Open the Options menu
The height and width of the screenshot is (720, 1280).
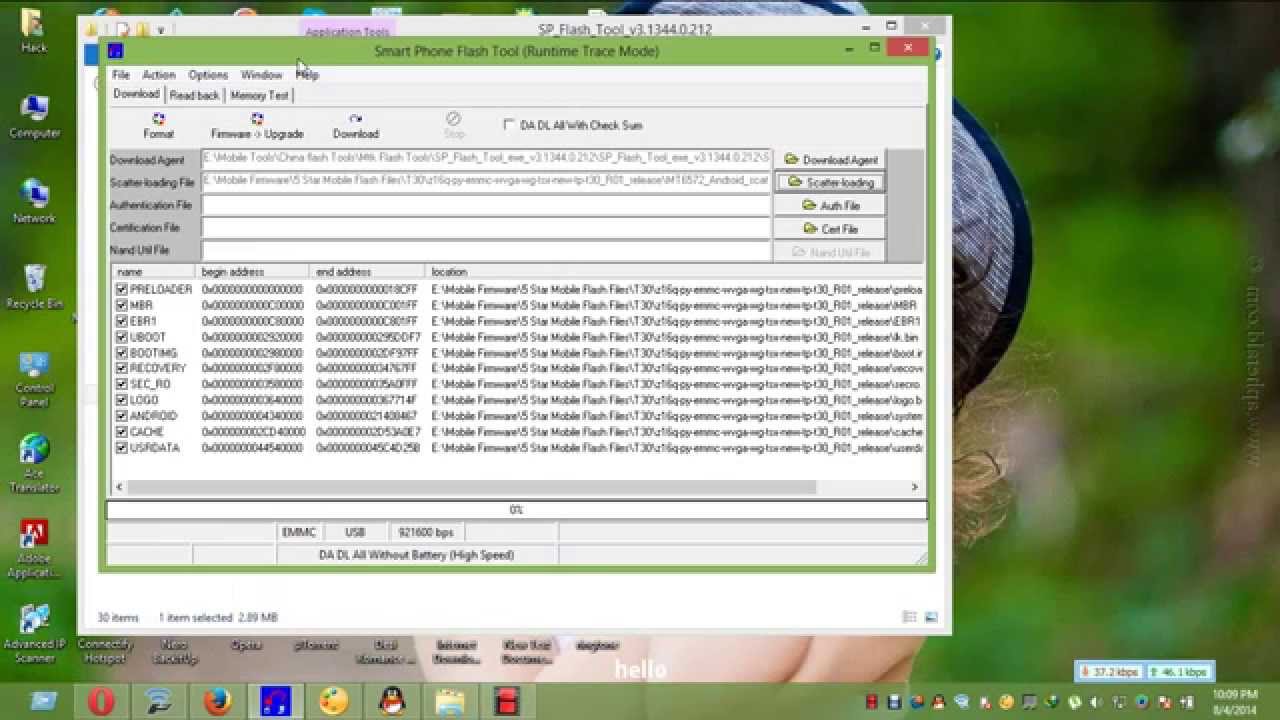pyautogui.click(x=208, y=75)
